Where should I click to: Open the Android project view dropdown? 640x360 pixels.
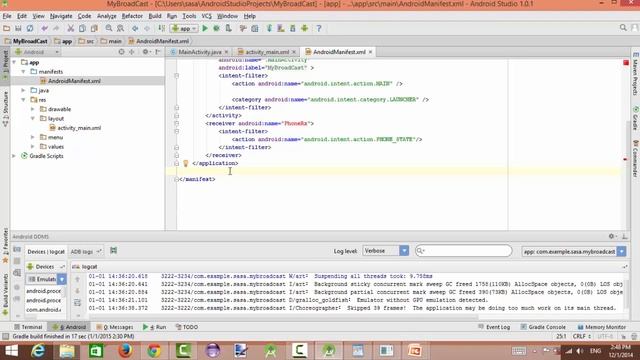point(37,52)
